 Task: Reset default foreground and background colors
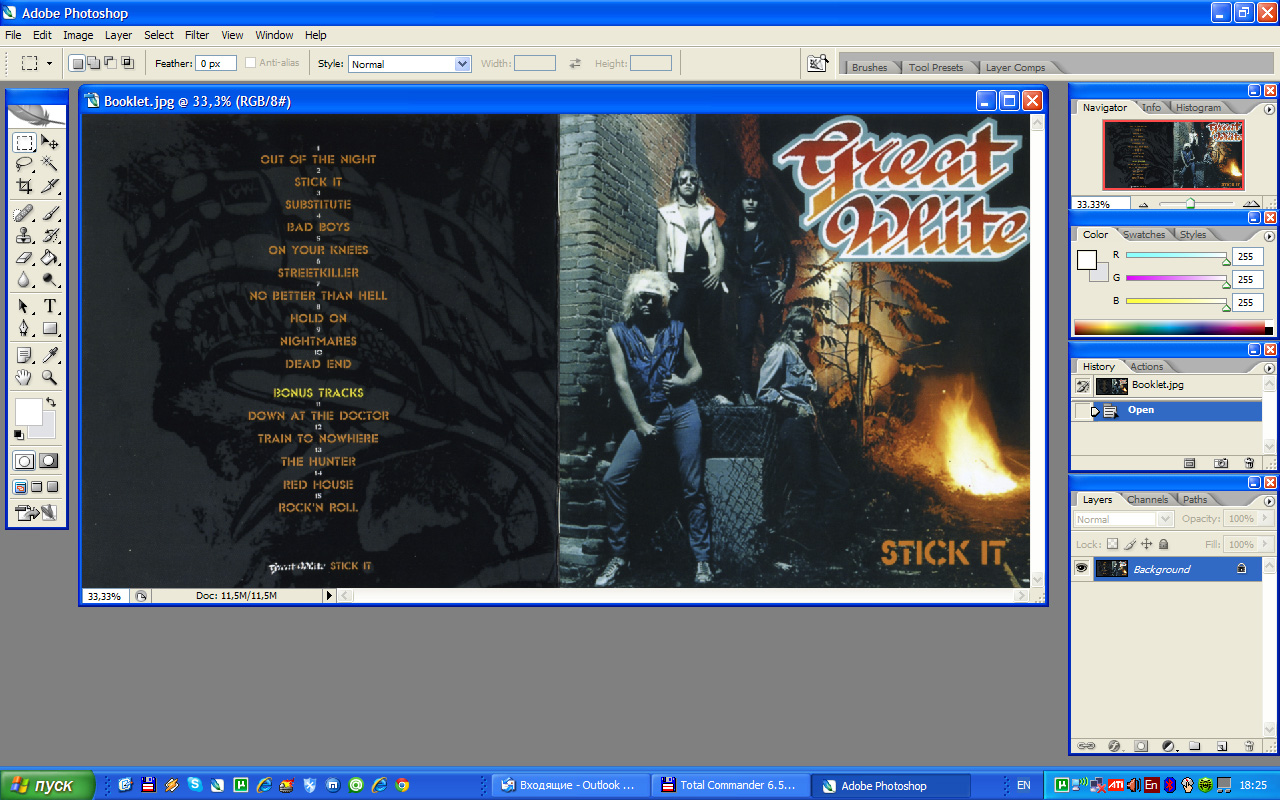coord(18,434)
